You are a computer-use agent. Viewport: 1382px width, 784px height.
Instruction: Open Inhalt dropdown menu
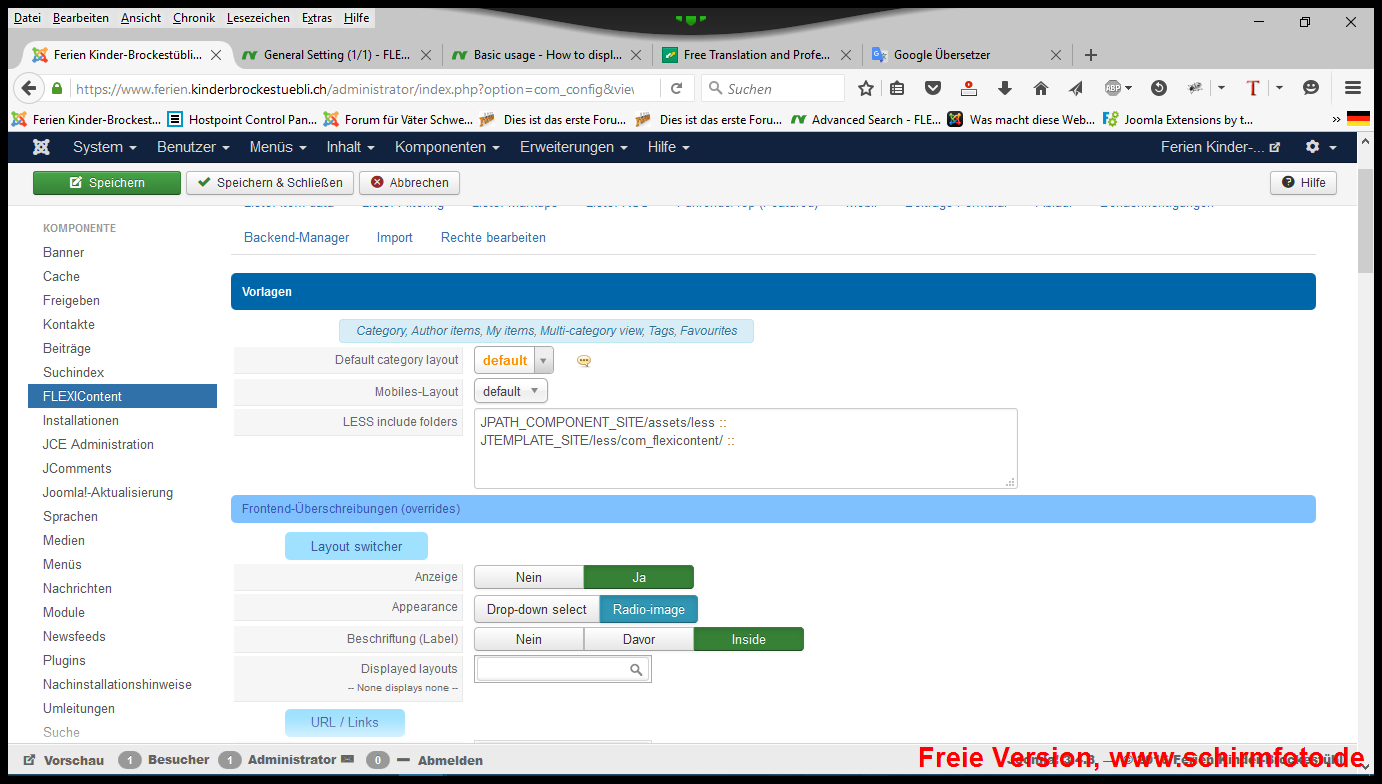tap(350, 147)
